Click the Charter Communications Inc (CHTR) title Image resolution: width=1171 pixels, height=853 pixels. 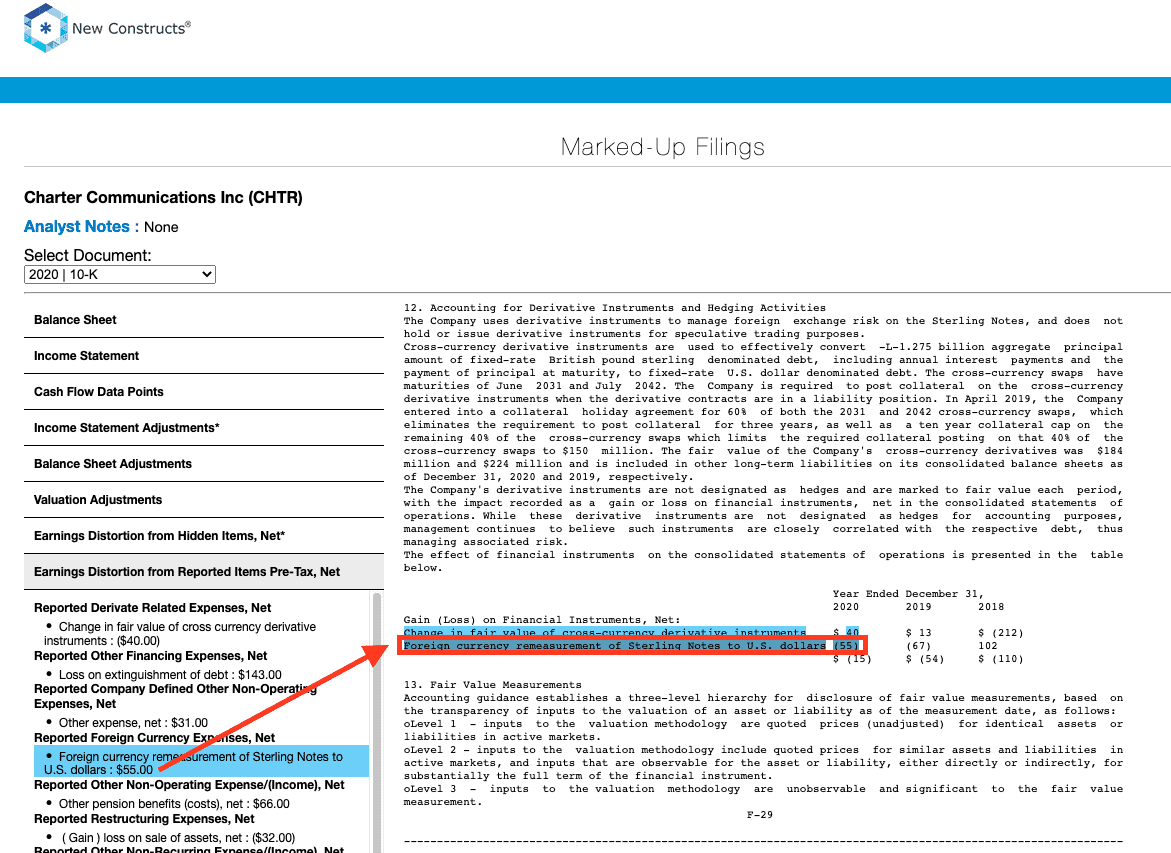click(163, 197)
